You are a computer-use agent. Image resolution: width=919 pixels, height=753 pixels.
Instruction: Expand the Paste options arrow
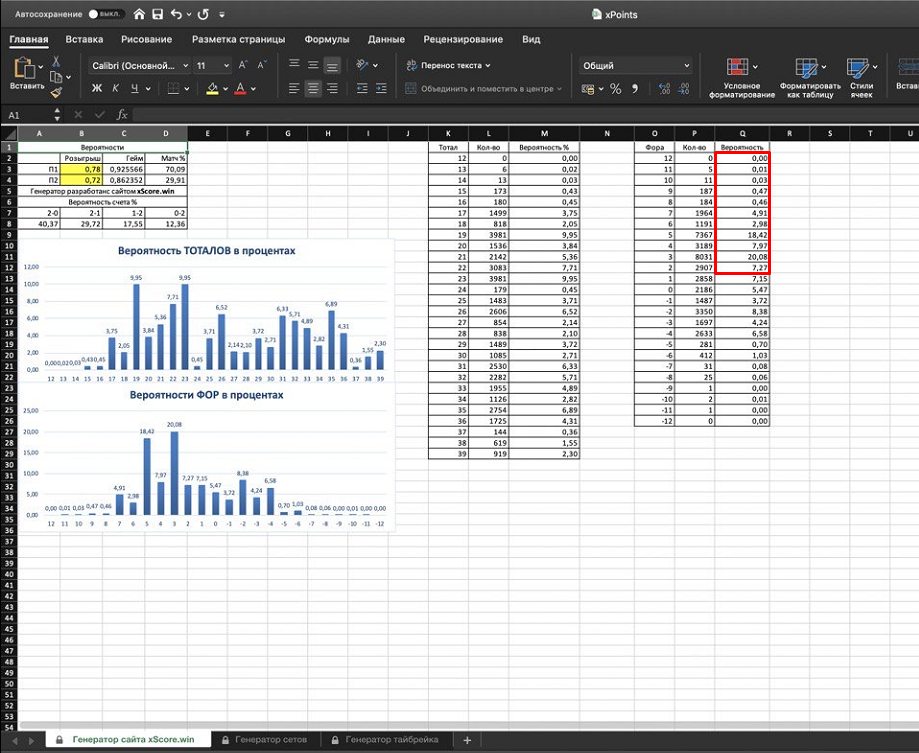coord(40,67)
